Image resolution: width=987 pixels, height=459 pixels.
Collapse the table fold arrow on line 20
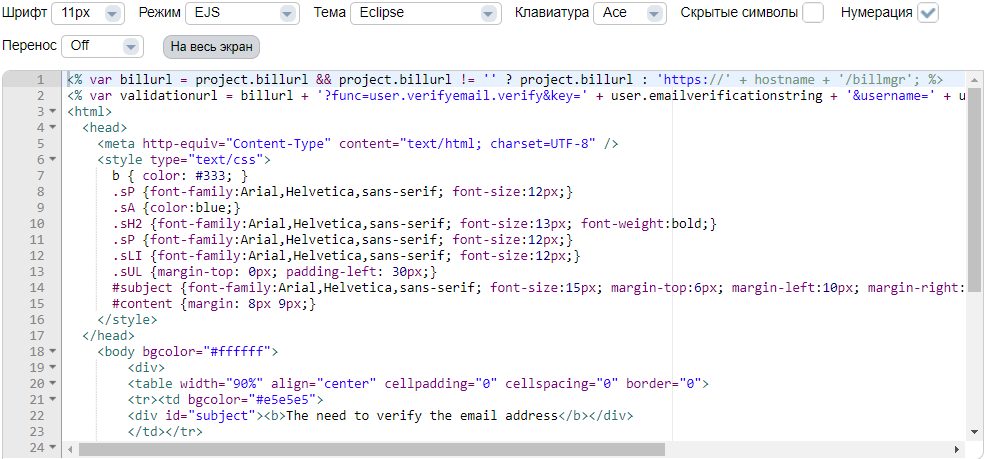point(52,383)
